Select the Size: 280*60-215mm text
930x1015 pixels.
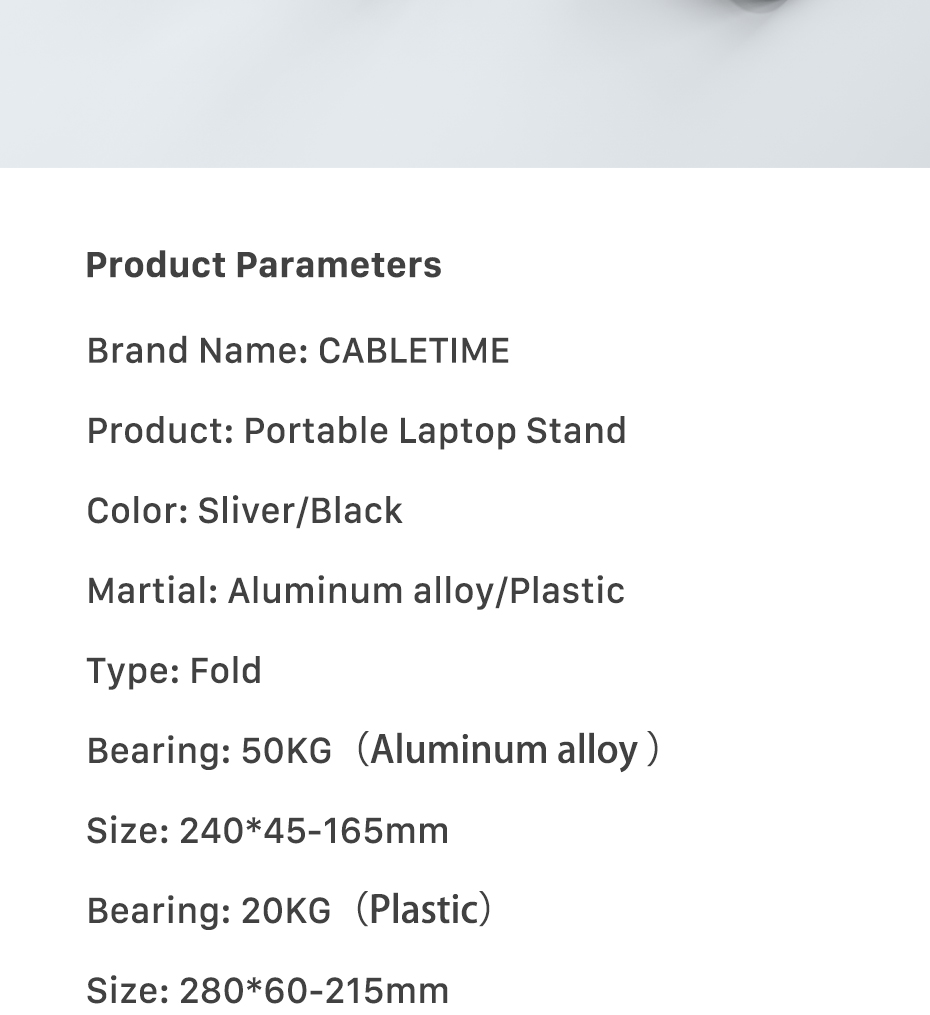coord(267,990)
